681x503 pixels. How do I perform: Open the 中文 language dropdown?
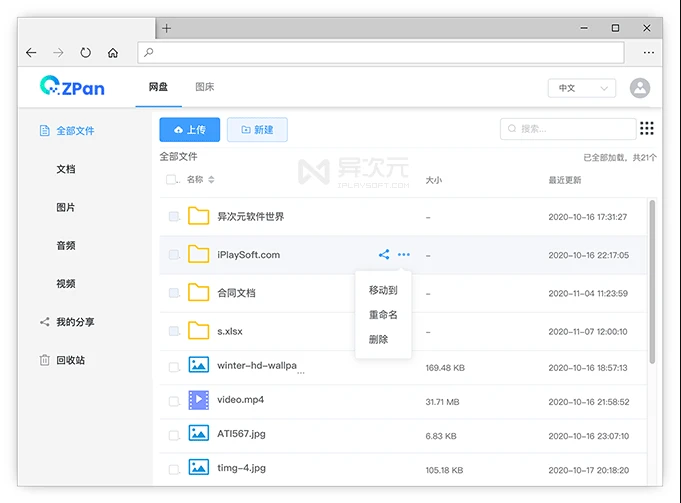point(581,88)
